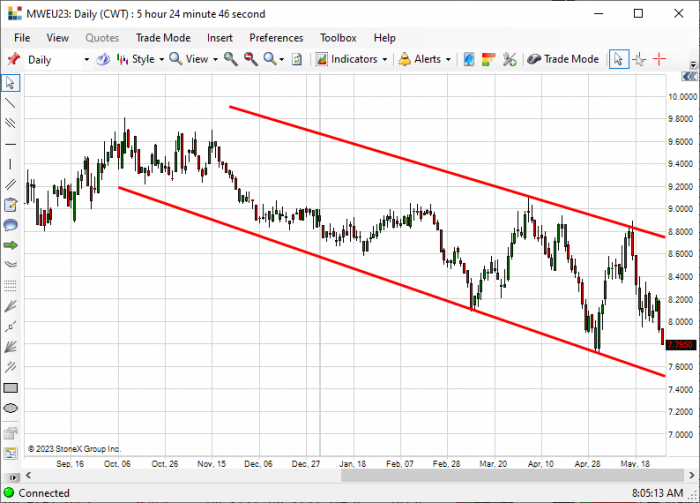Open the Toolbox menu
Viewport: 700px width, 503px height.
[338, 38]
